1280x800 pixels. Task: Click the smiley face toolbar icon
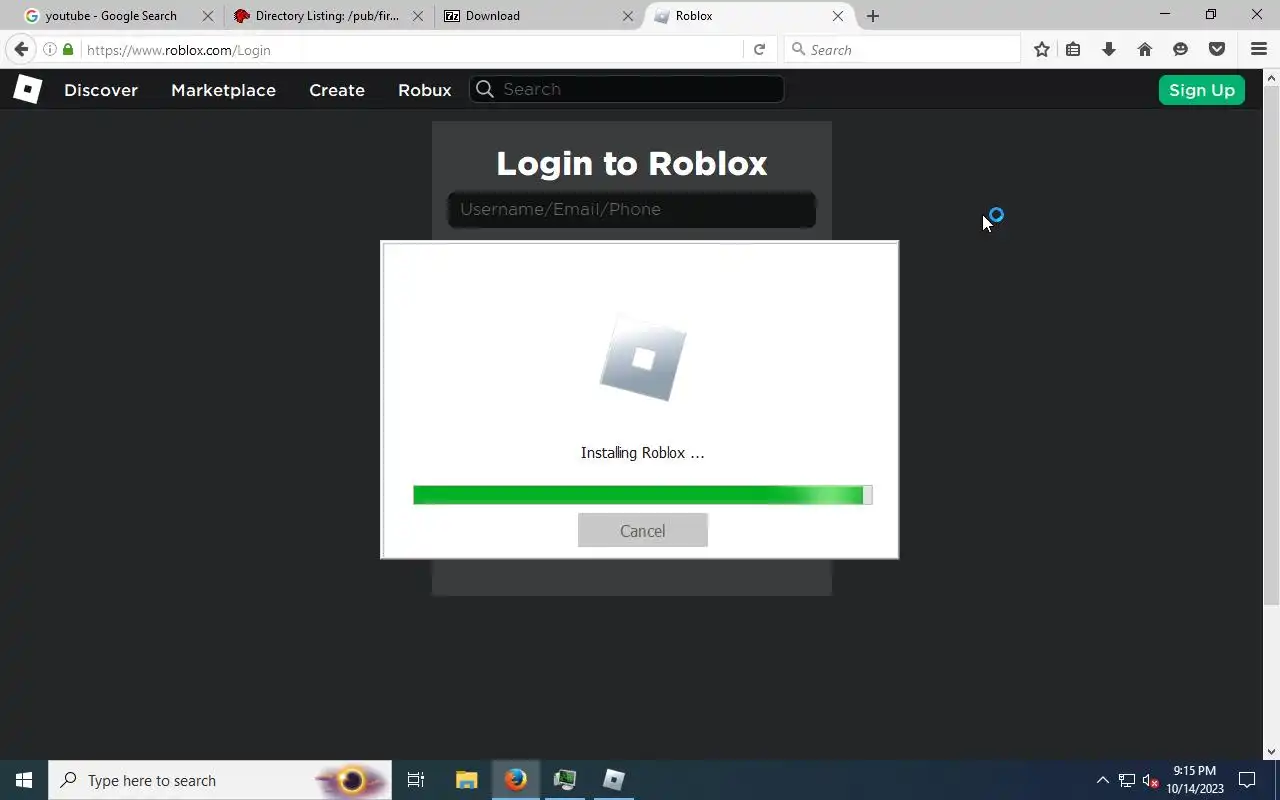(x=1181, y=49)
